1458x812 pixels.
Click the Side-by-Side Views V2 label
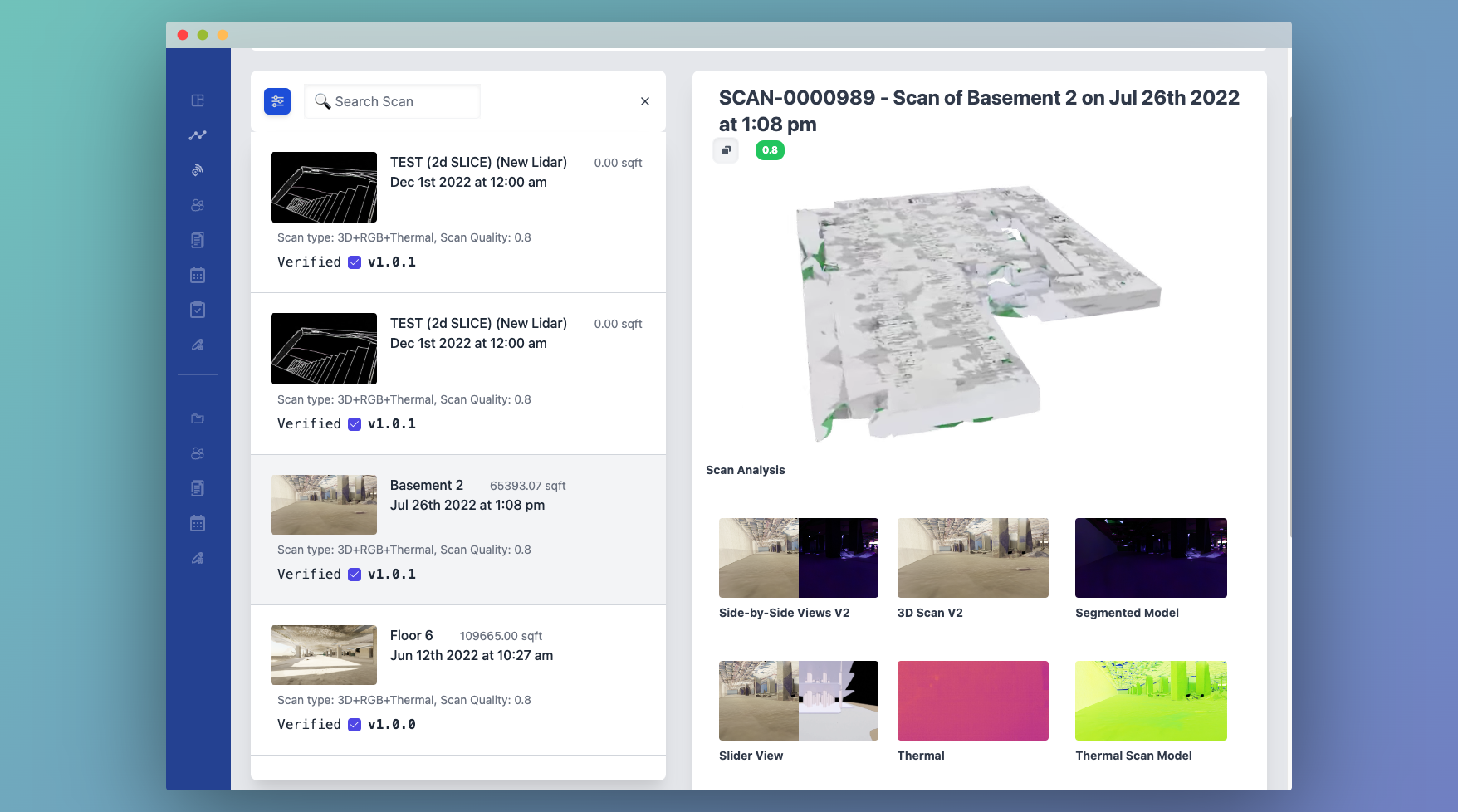point(785,613)
